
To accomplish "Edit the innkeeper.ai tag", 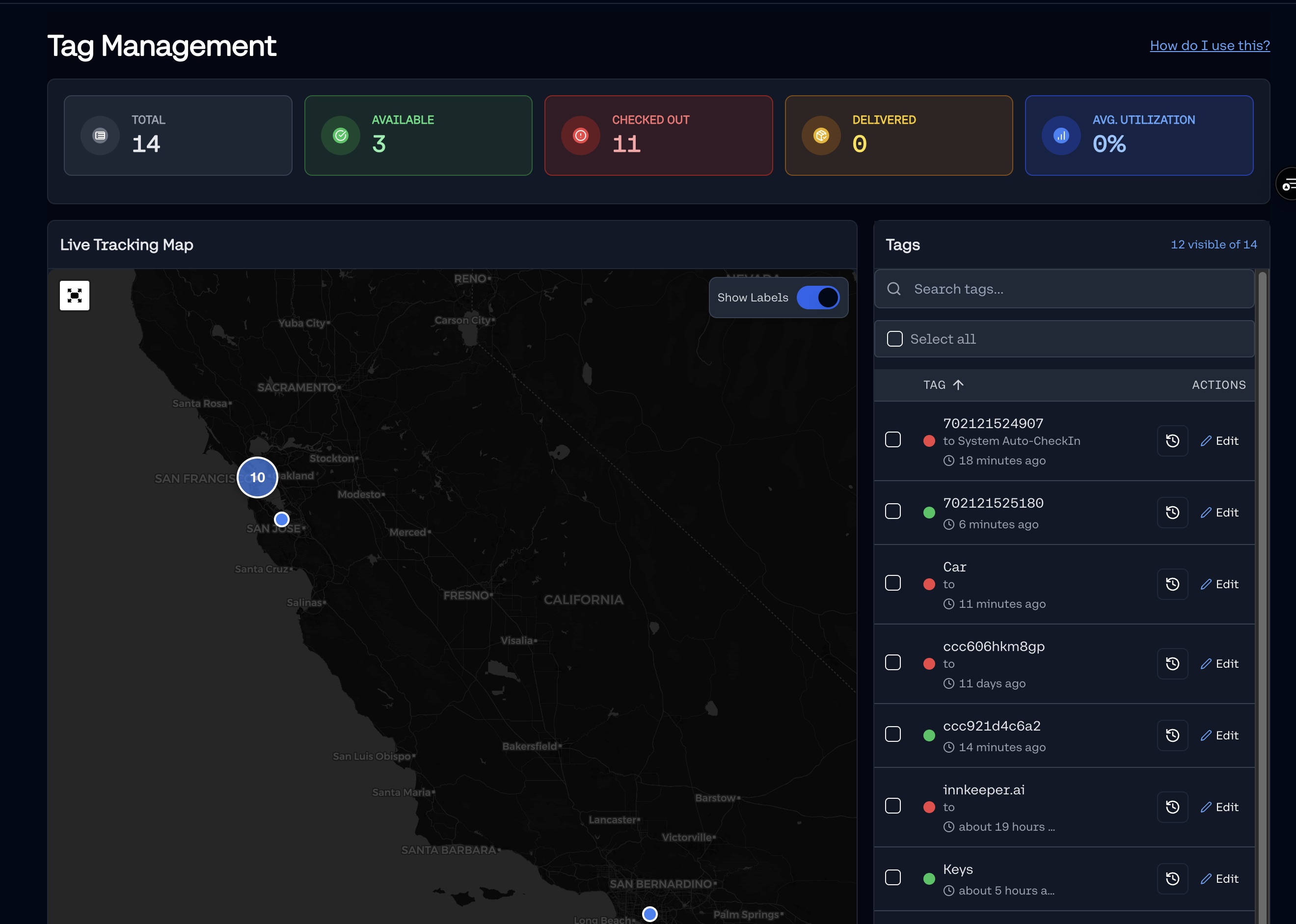I will coord(1219,807).
